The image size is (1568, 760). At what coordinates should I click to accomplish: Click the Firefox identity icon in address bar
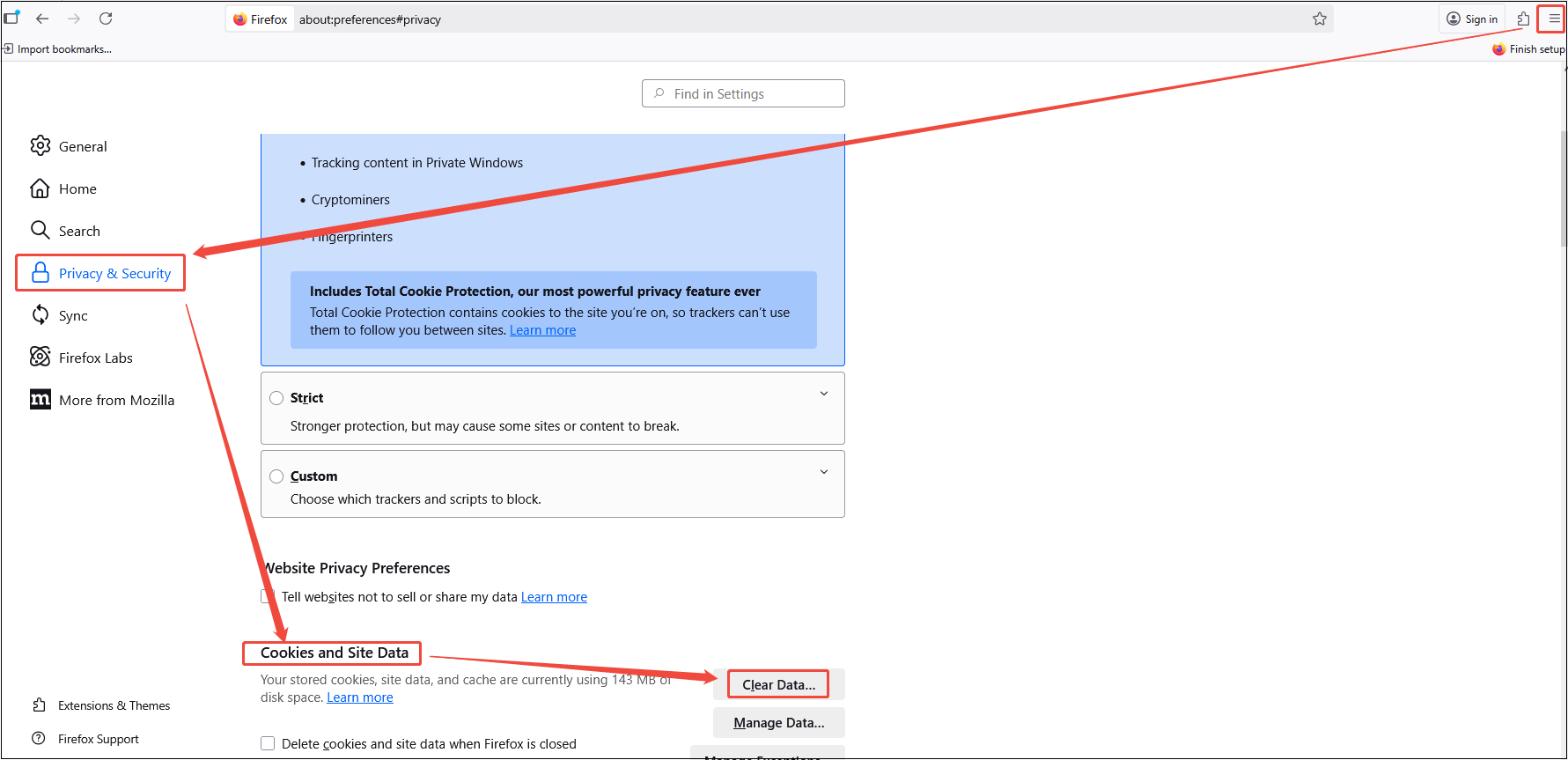pos(261,19)
